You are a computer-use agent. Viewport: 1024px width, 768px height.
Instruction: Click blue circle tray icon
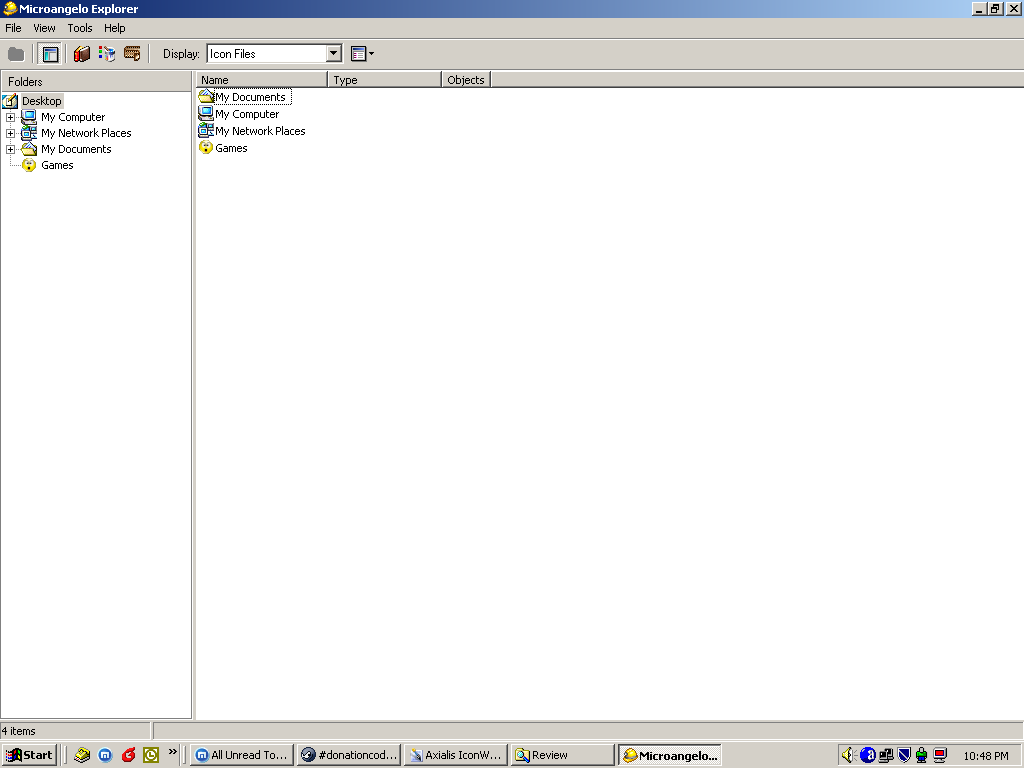point(867,756)
